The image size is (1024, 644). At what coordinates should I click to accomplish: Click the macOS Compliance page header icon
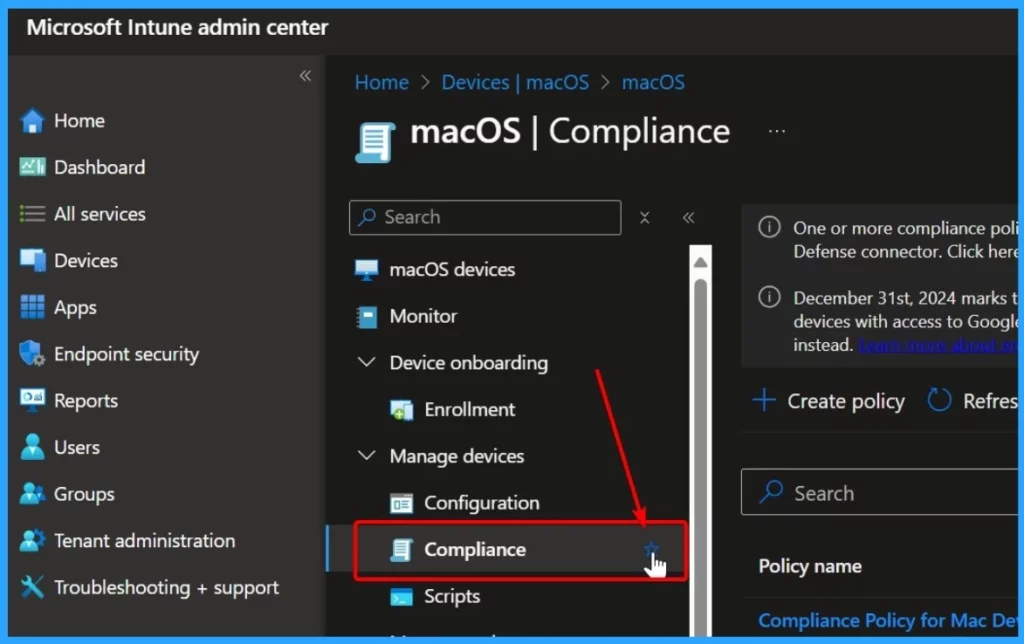coord(375,142)
